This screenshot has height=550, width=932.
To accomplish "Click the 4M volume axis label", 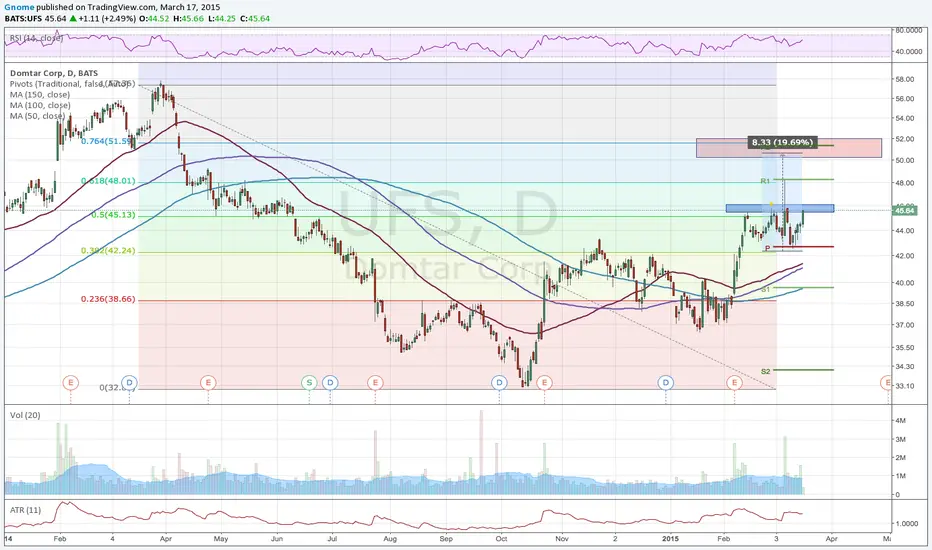I will [x=900, y=420].
